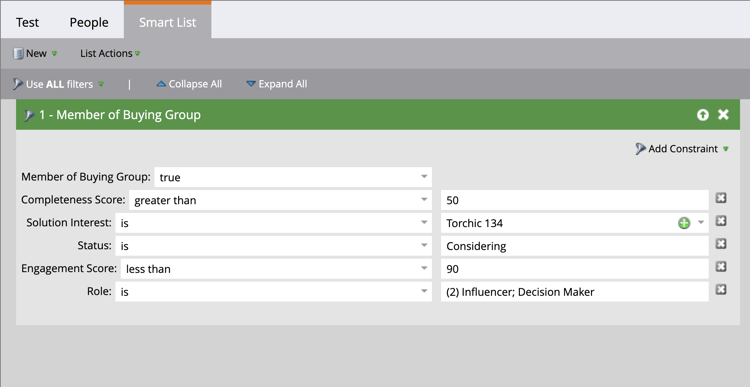Open the People tab
The width and height of the screenshot is (750, 387).
tap(89, 22)
